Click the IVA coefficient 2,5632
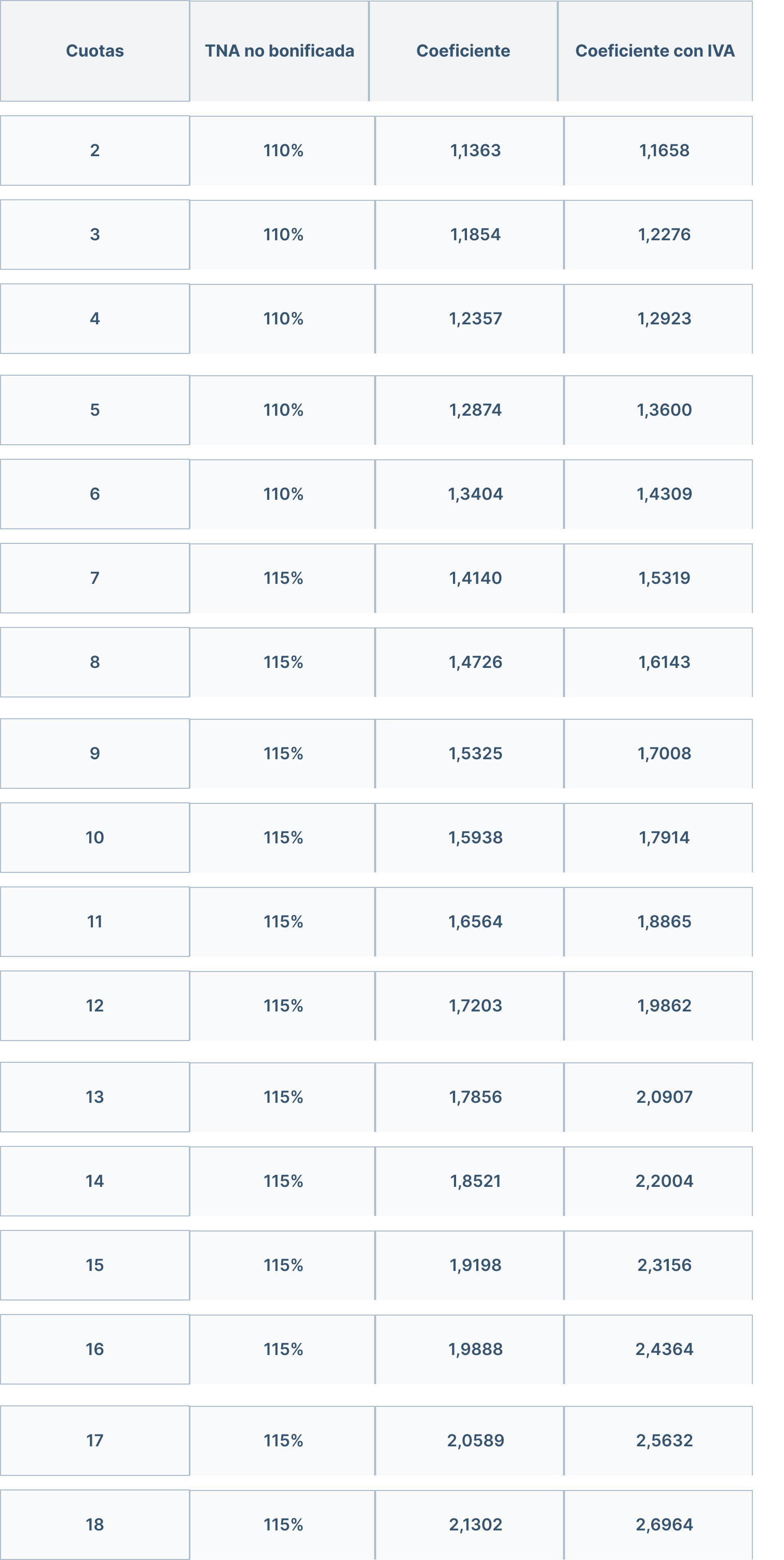The image size is (784, 1560). pyautogui.click(x=664, y=1440)
